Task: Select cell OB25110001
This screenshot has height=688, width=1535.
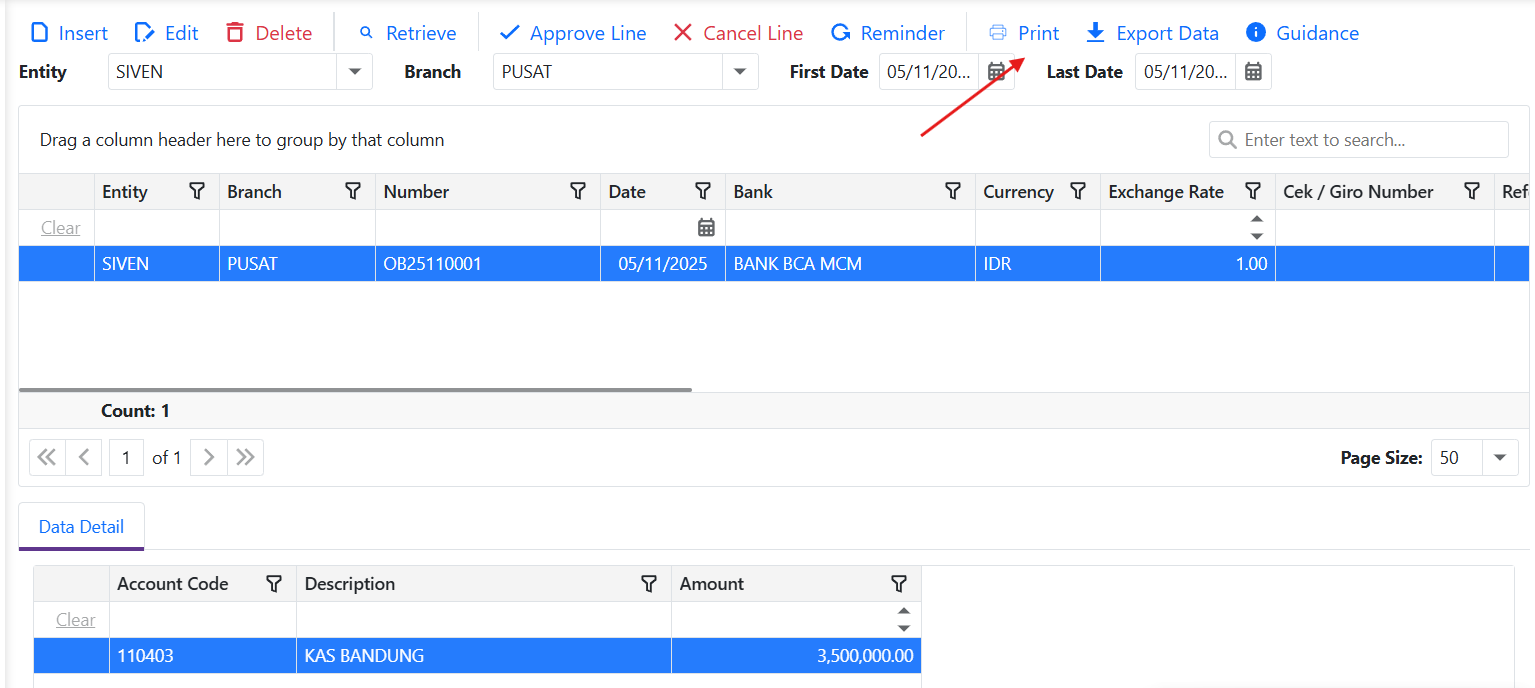Action: point(488,264)
